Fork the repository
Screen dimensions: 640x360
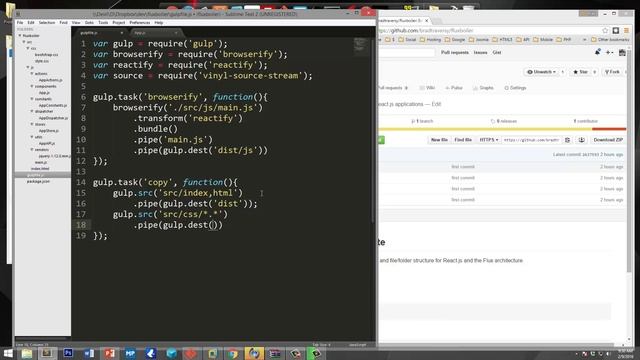[x=612, y=72]
